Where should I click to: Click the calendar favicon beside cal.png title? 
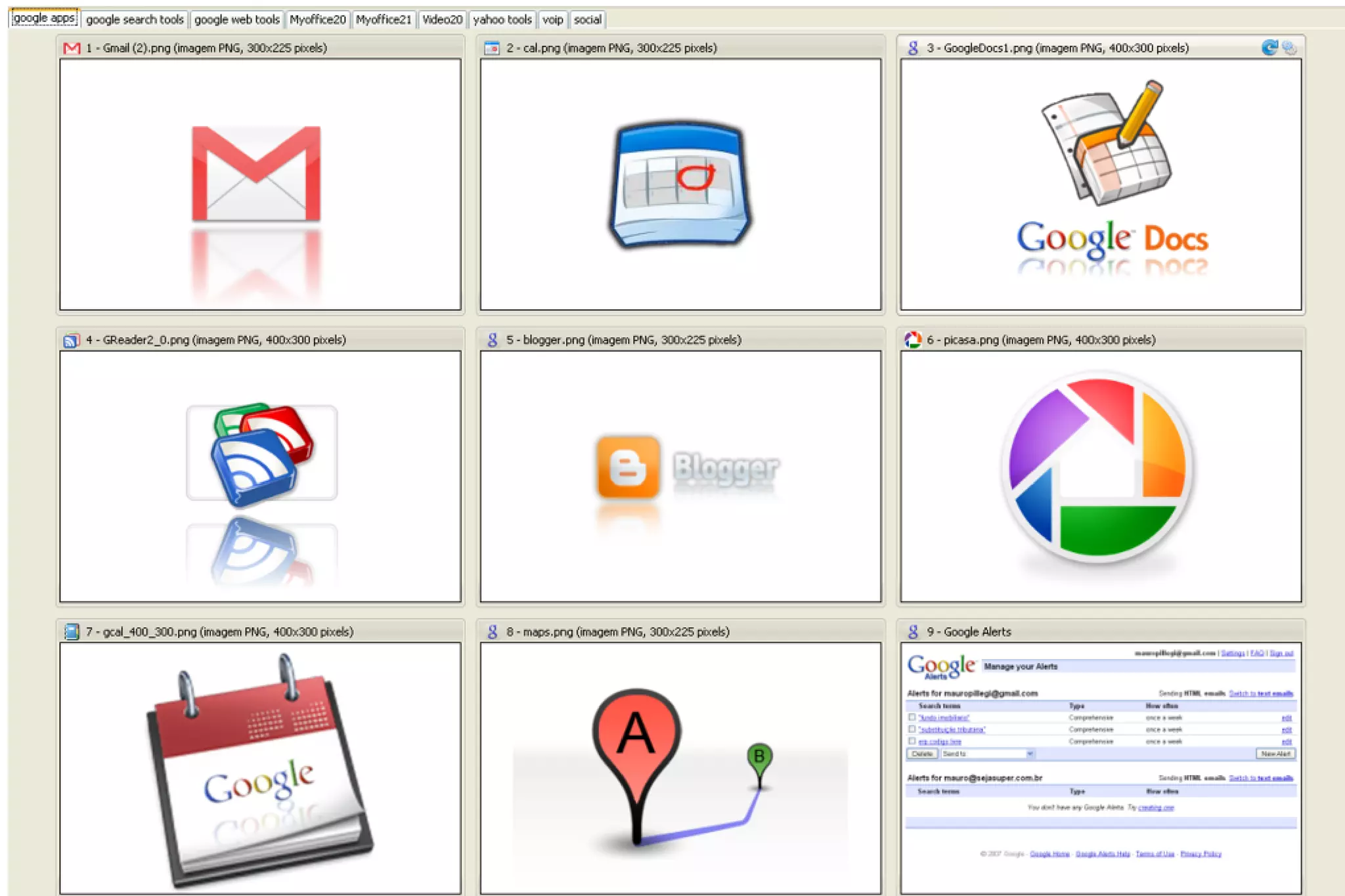(x=491, y=48)
